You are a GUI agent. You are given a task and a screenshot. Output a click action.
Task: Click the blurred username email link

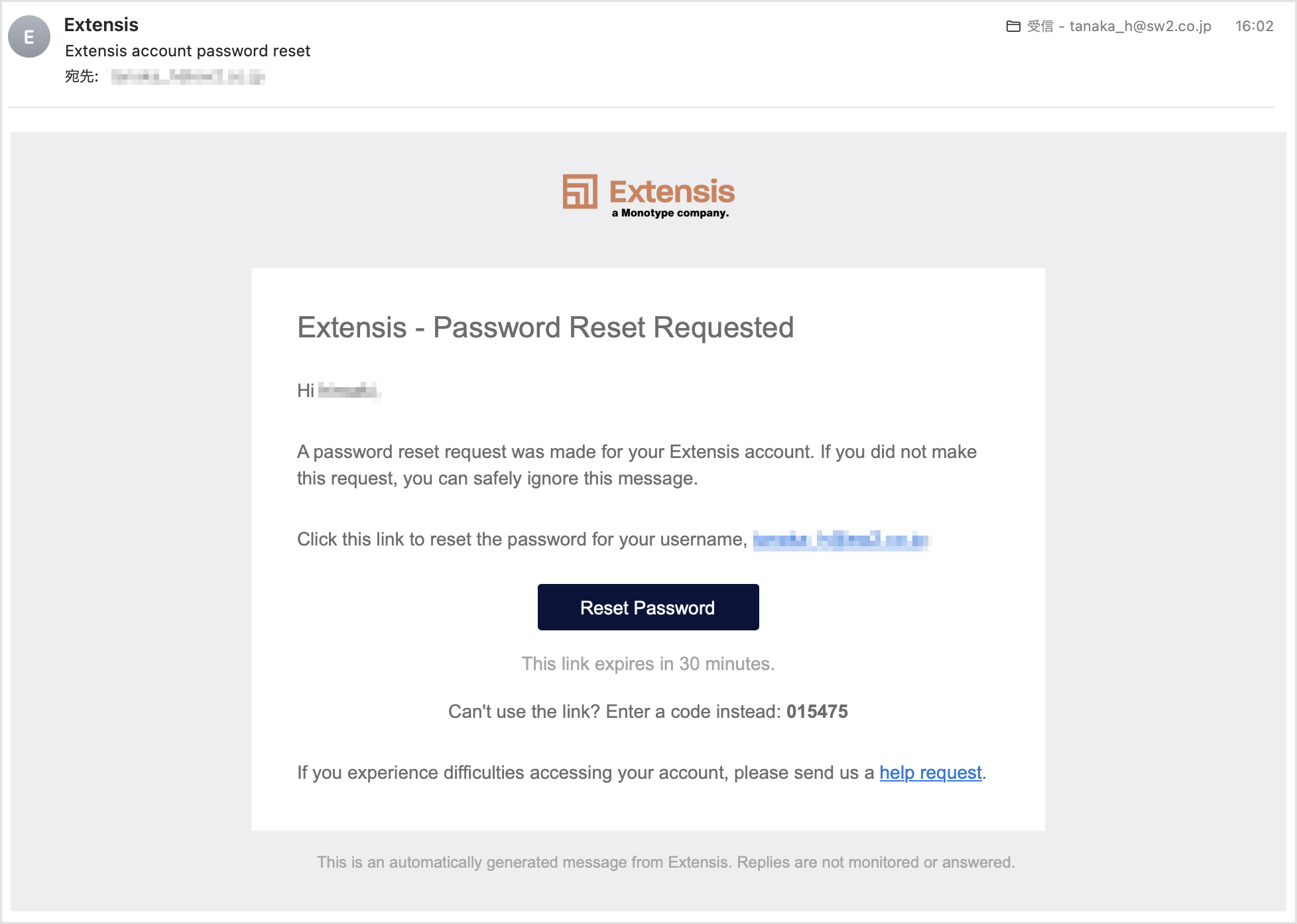(x=841, y=540)
